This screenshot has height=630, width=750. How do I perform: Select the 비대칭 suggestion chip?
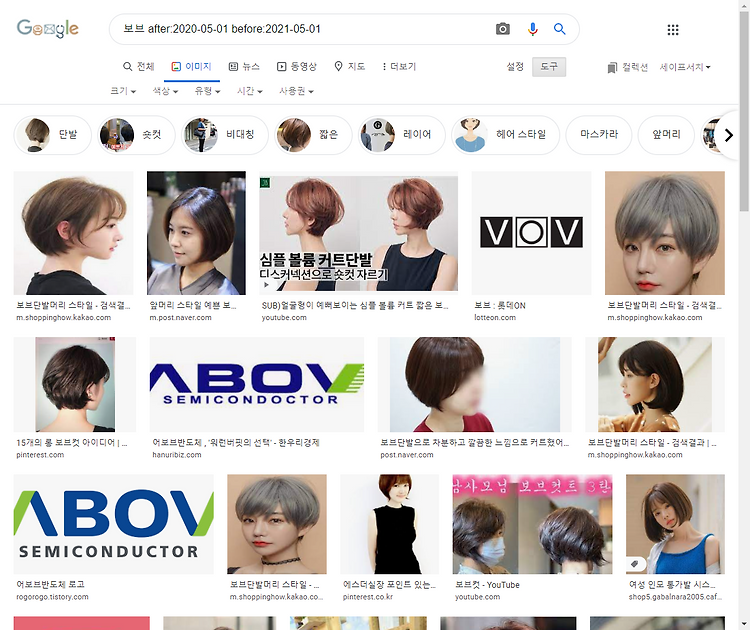click(225, 135)
